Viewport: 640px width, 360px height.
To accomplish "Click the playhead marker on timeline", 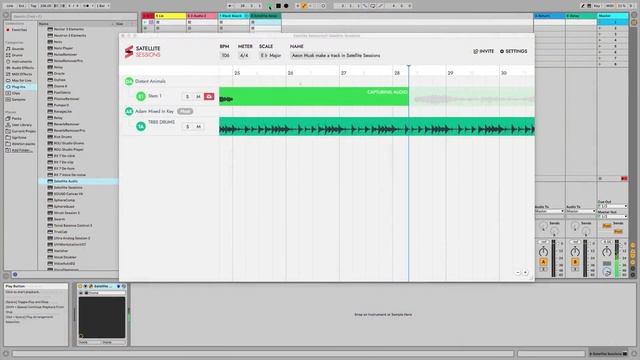I will click(x=409, y=66).
